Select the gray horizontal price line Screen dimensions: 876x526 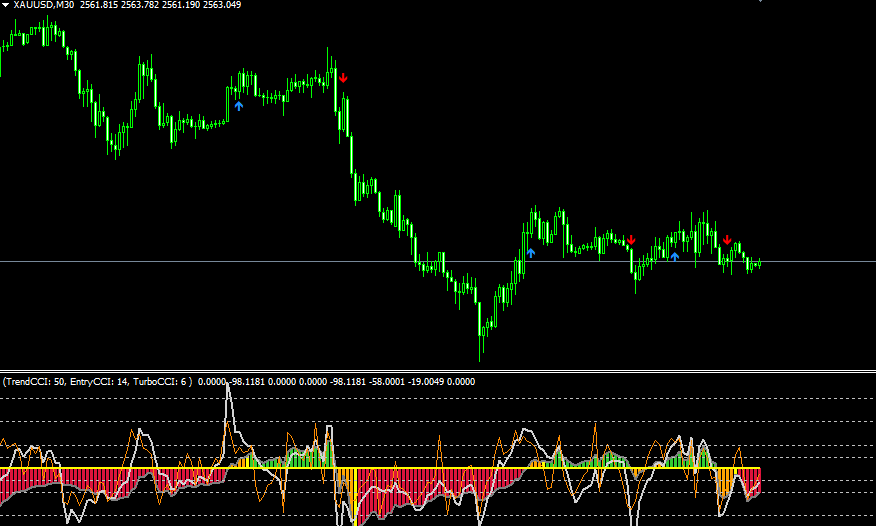click(438, 261)
